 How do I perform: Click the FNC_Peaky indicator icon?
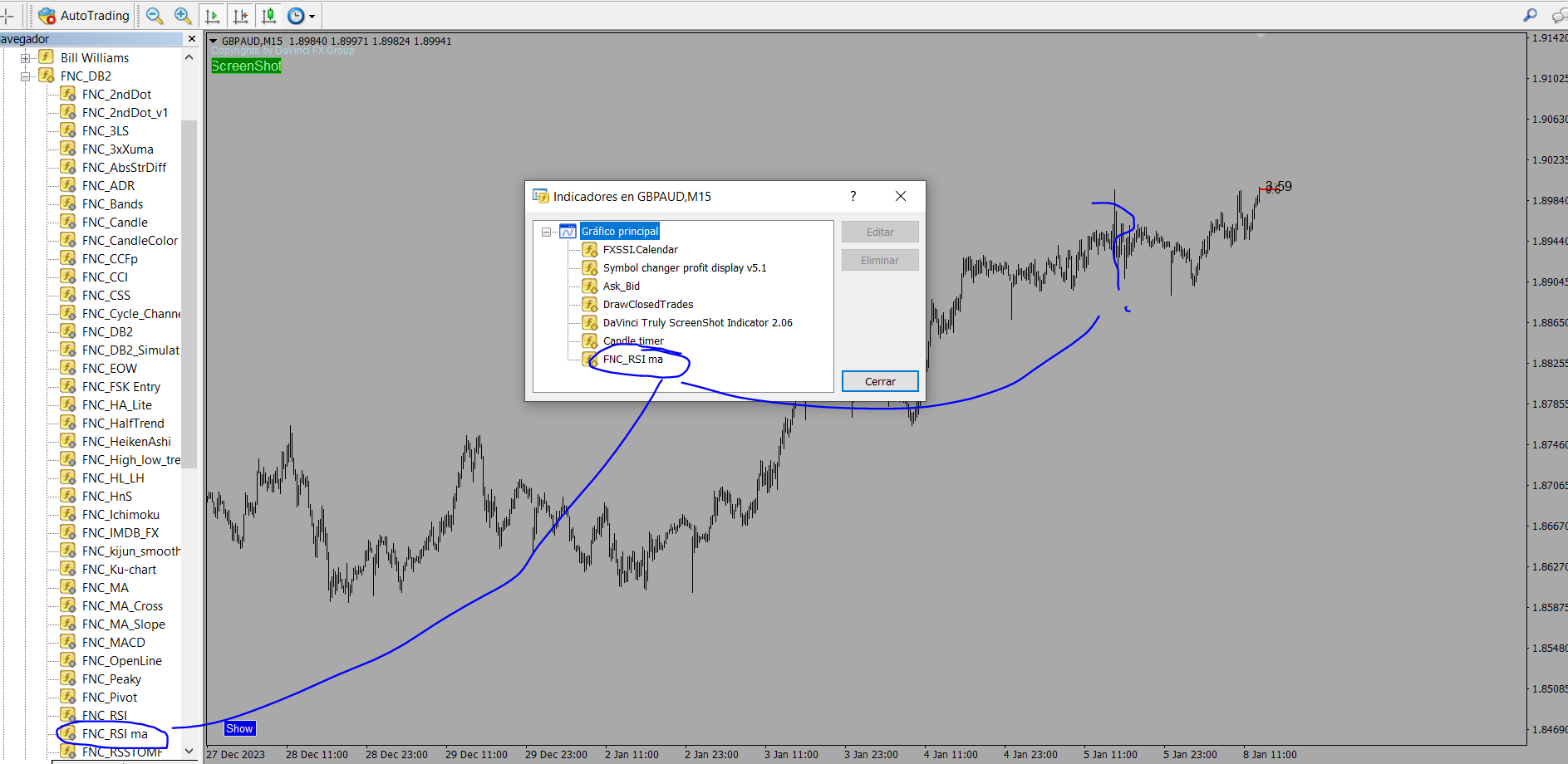68,678
